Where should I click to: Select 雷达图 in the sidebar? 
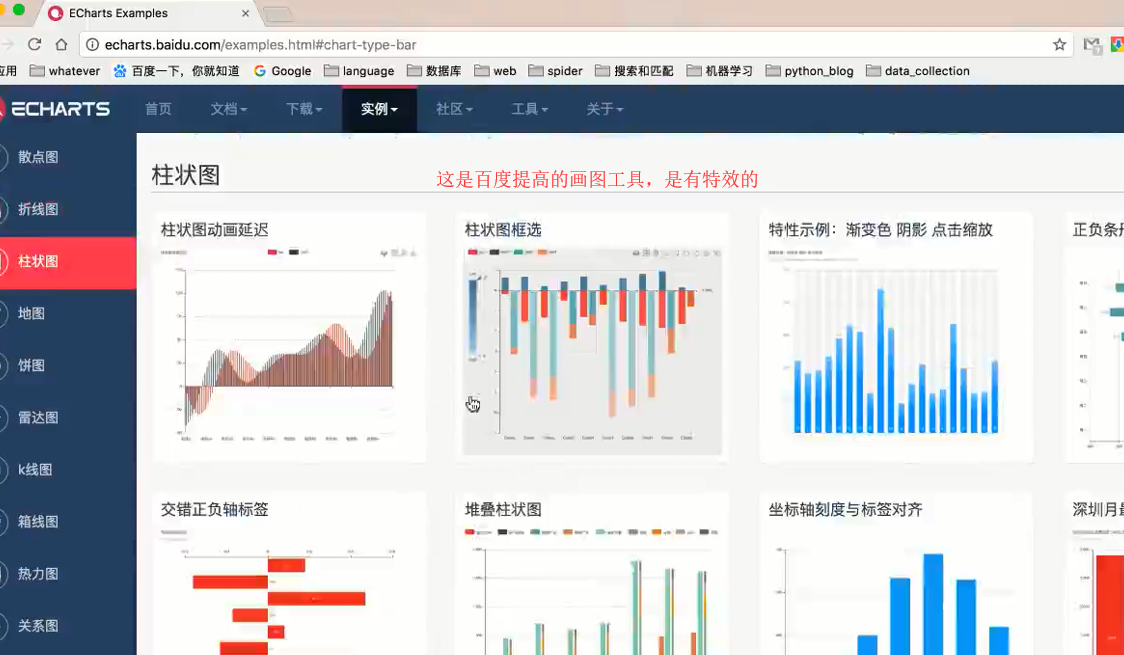(68, 418)
